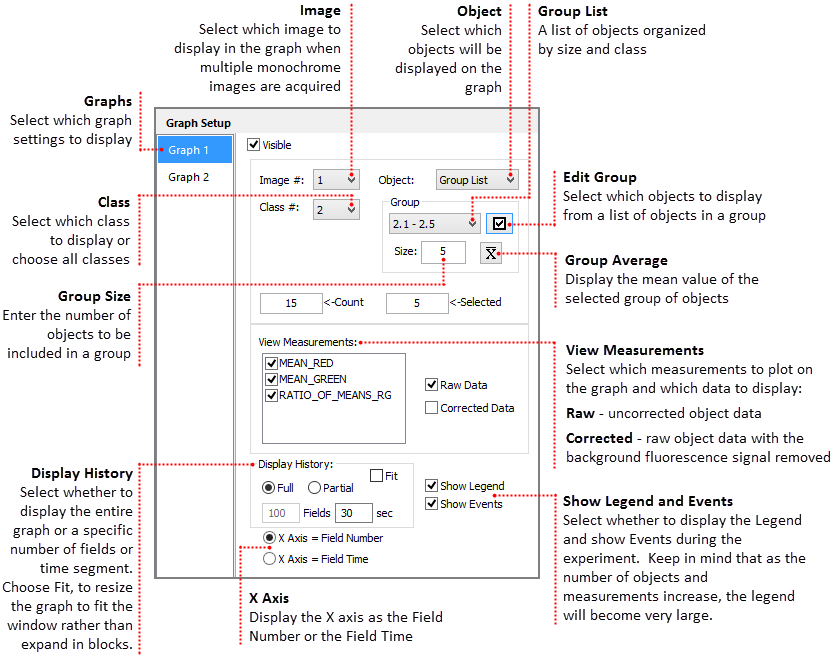The image size is (833, 656).
Task: Click the Size input field showing 5
Action: 442,252
